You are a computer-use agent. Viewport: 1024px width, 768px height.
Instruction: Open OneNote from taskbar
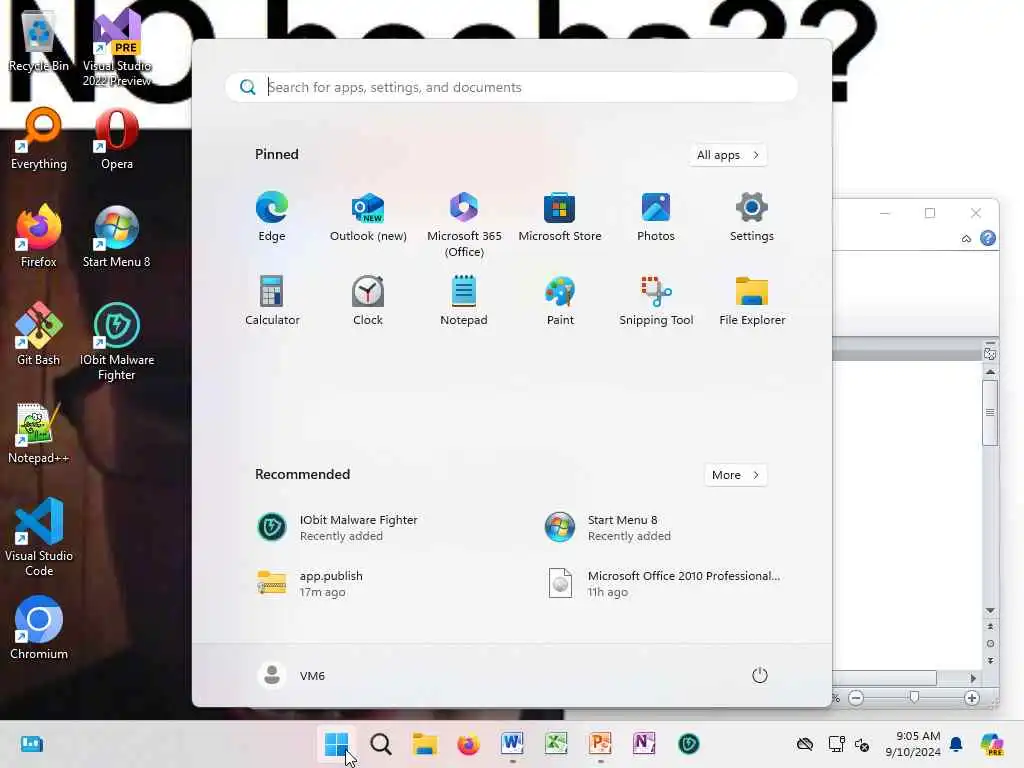point(644,743)
